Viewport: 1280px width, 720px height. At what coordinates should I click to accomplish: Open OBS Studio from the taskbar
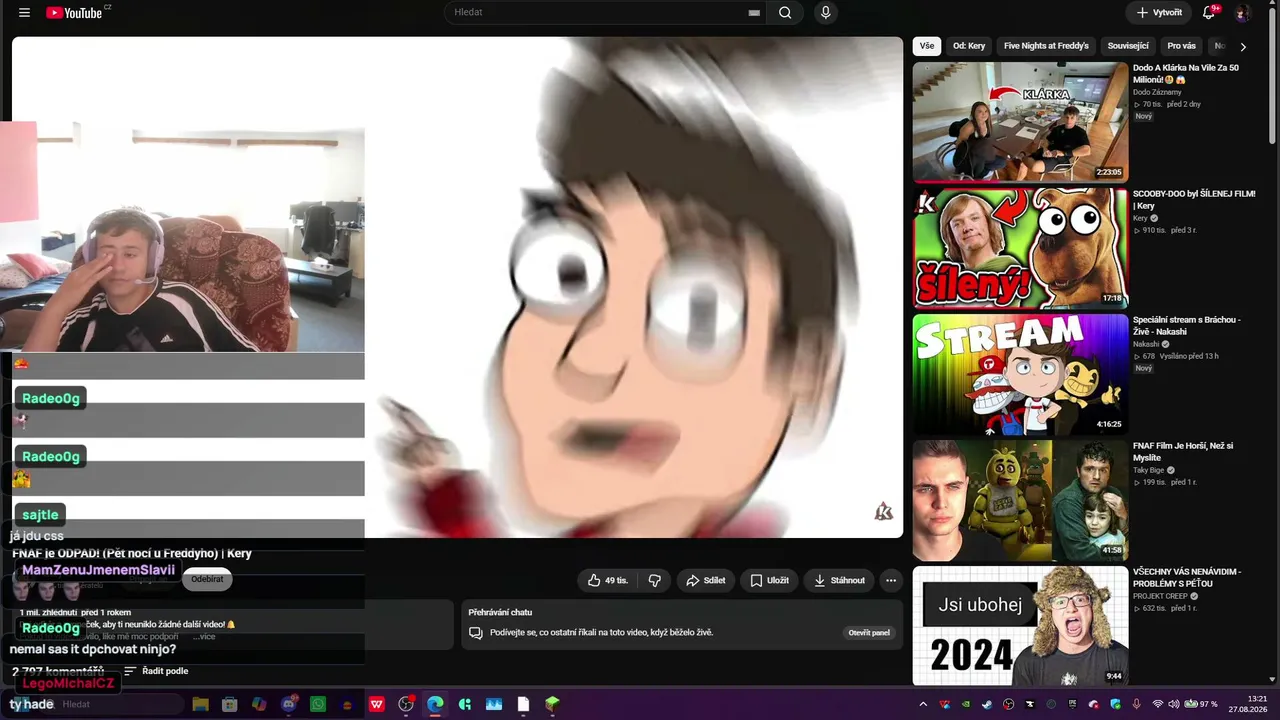point(406,704)
